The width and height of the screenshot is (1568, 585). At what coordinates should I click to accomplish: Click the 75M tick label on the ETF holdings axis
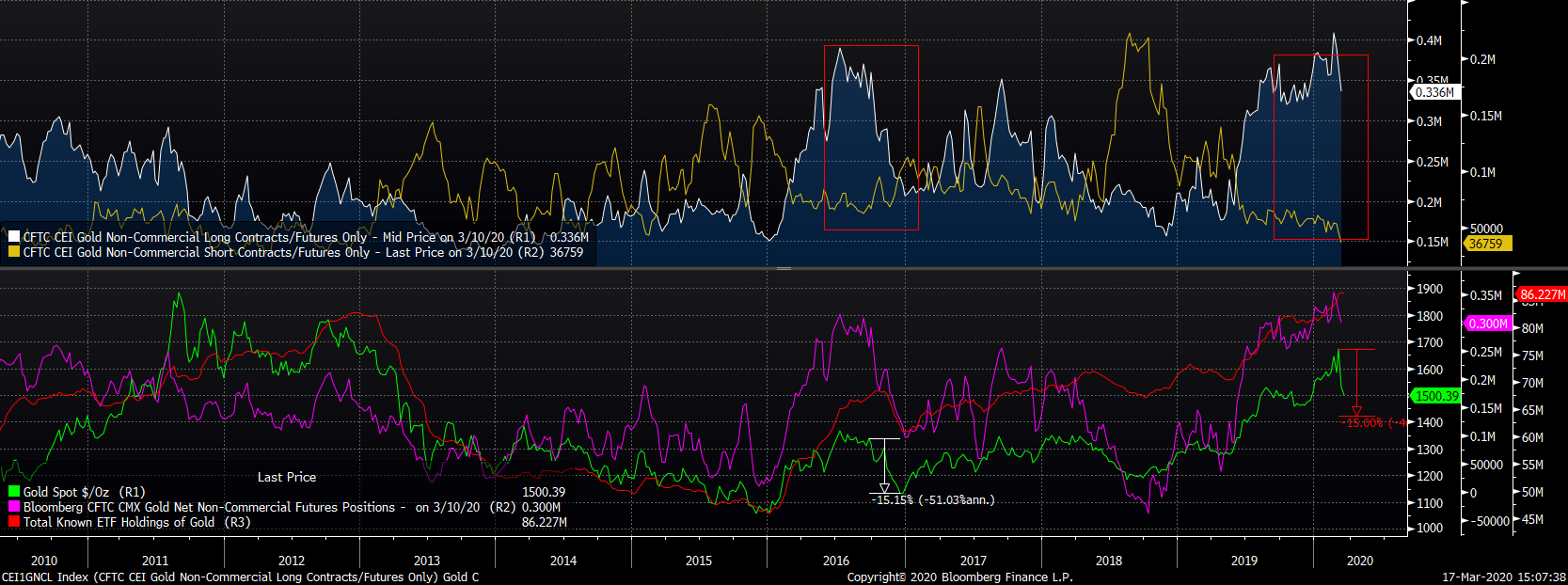pos(1532,356)
